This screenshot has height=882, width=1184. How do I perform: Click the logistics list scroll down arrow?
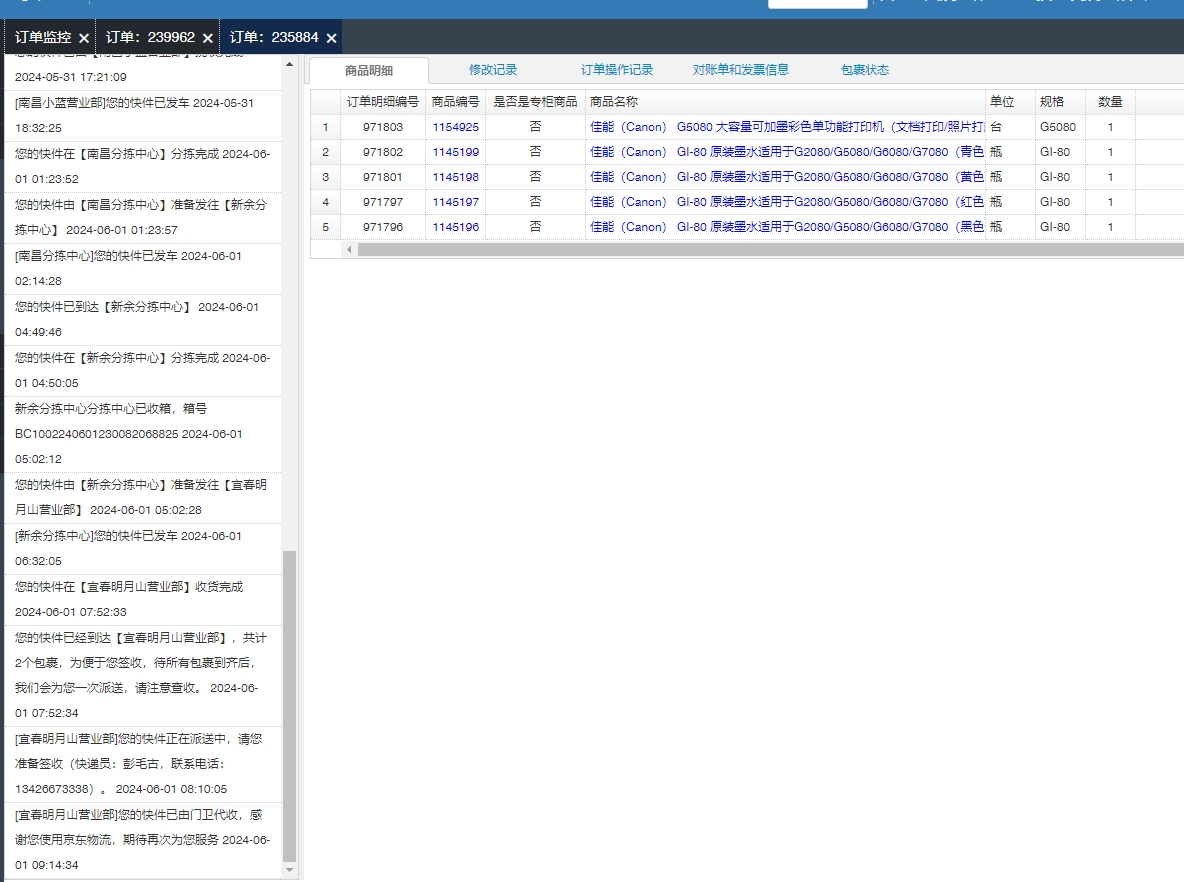pos(289,870)
